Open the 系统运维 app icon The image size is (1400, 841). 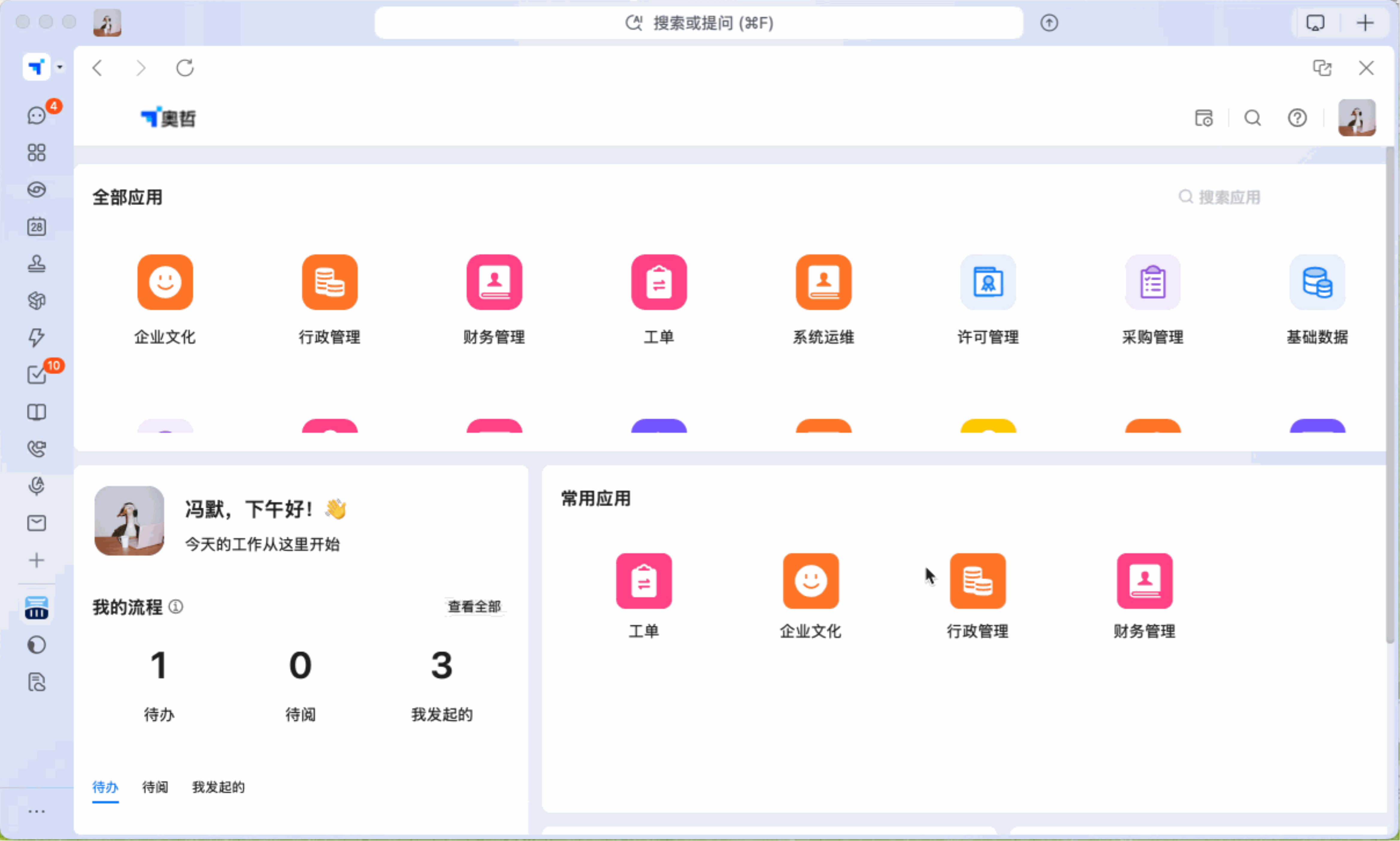pos(823,282)
